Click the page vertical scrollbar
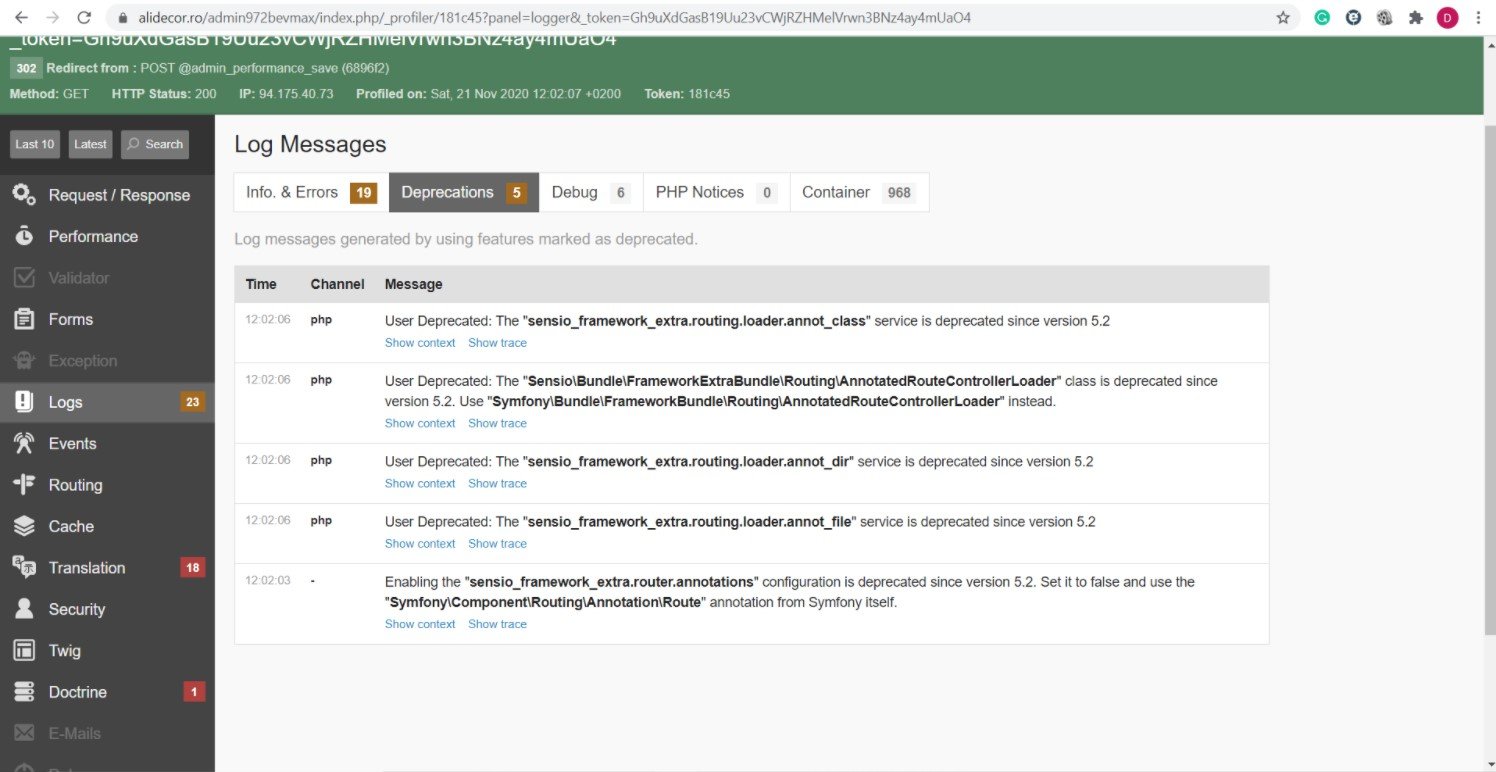 coord(1488,380)
